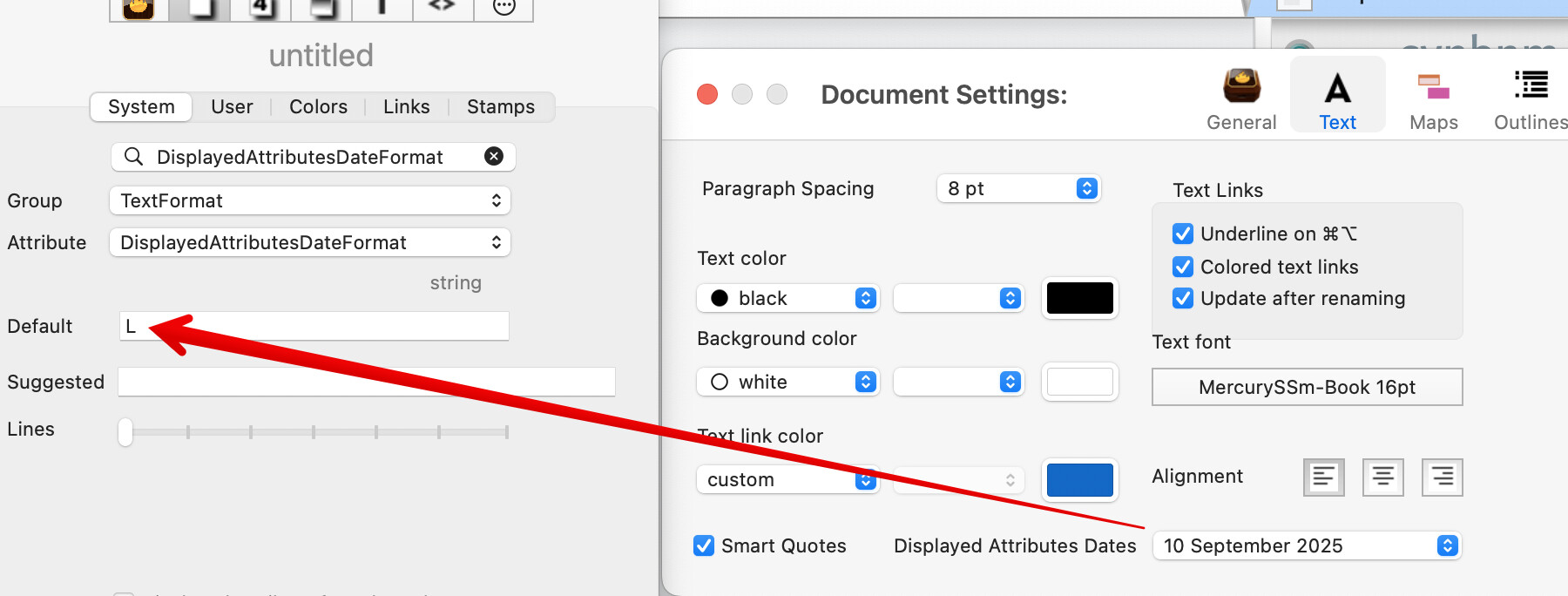Click the ellipsis circle inspector icon
Viewport: 1568px width, 596px height.
point(504,7)
